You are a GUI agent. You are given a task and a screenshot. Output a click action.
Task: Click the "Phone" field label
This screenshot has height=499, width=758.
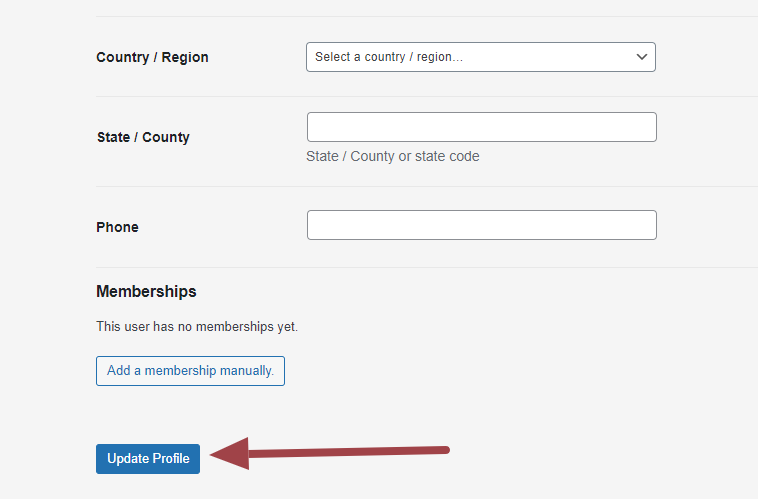pyautogui.click(x=117, y=227)
